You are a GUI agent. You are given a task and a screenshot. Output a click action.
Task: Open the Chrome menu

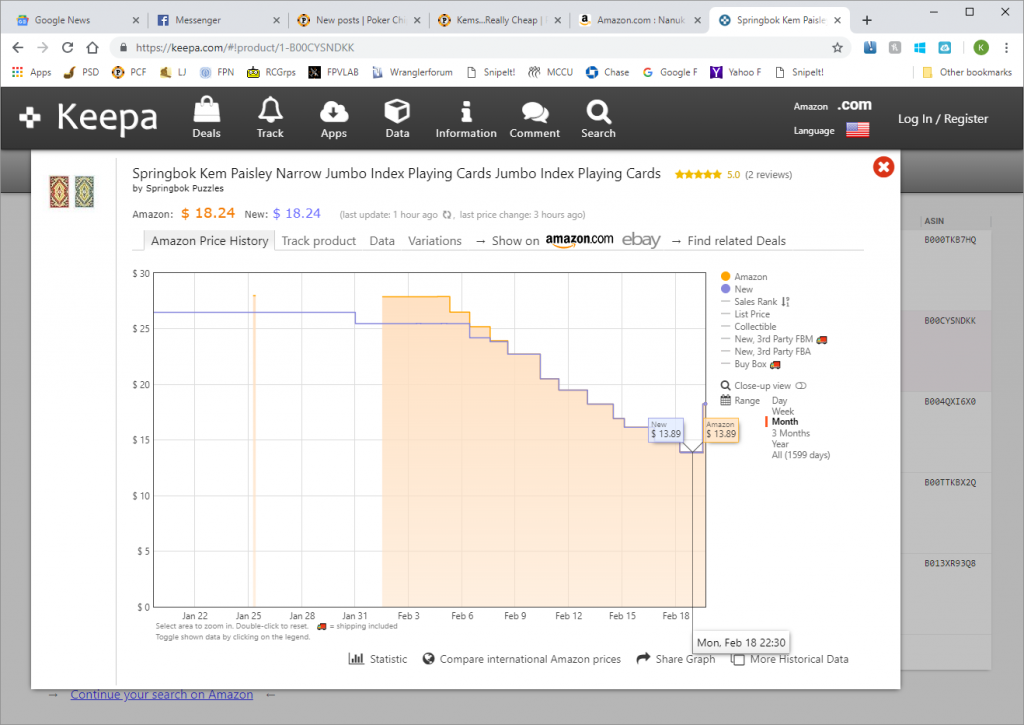1006,48
